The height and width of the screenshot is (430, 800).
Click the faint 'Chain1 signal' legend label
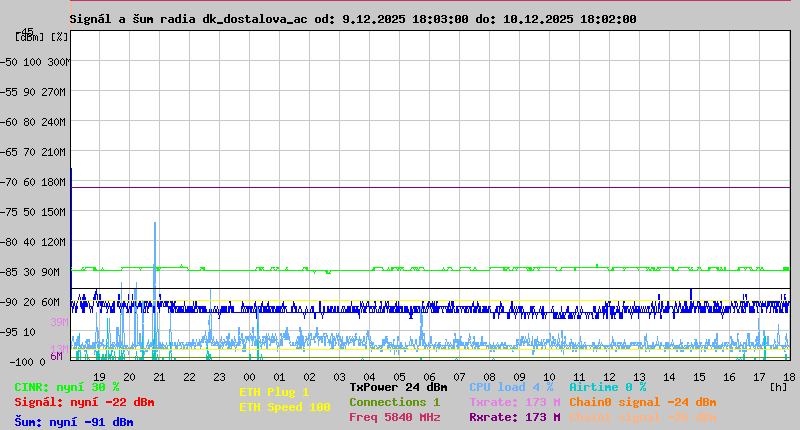[643, 417]
